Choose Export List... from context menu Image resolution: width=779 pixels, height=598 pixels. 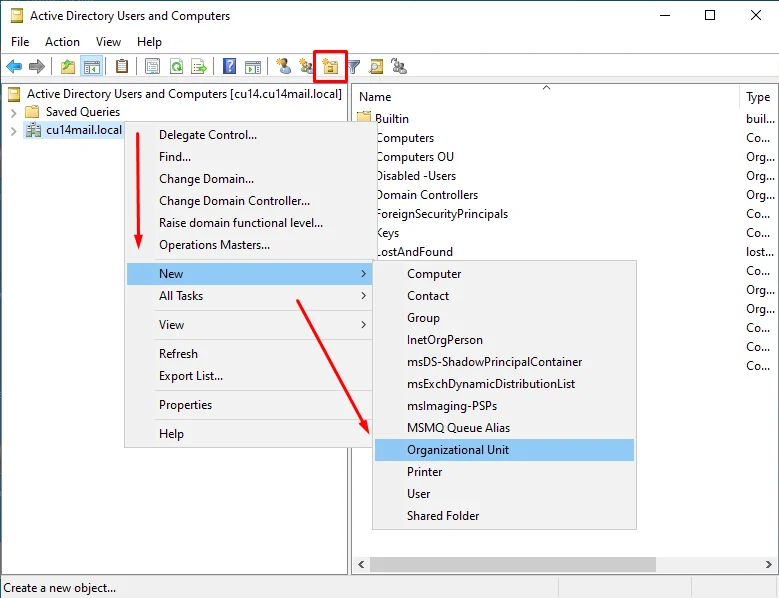(x=250, y=376)
